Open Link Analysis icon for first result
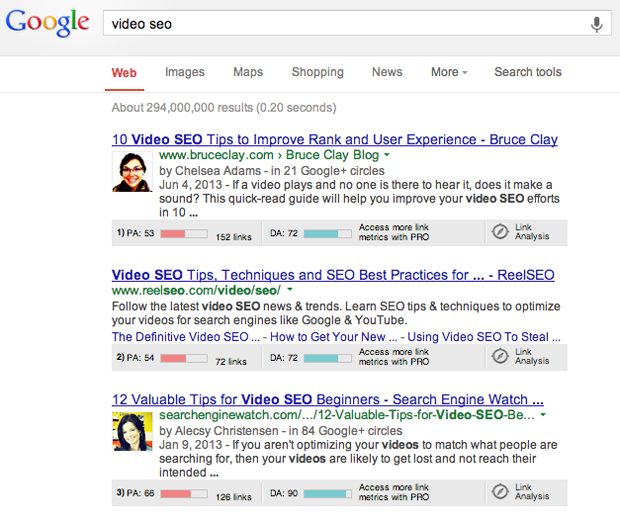This screenshot has height=523, width=620. tap(500, 233)
